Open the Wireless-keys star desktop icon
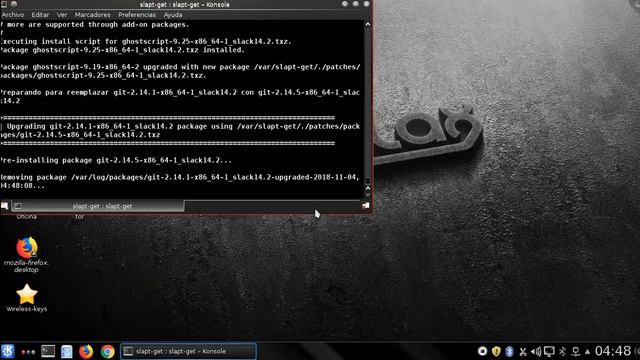 [x=27, y=298]
